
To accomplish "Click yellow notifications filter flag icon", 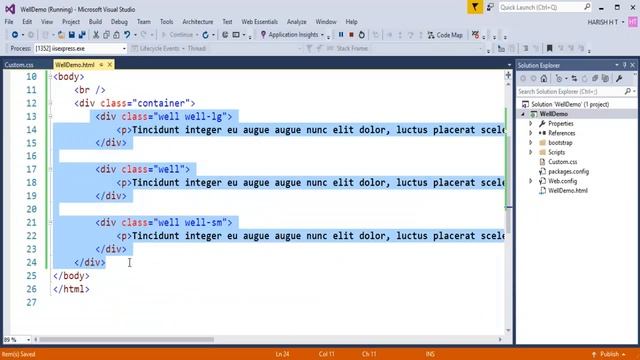I will [475, 7].
